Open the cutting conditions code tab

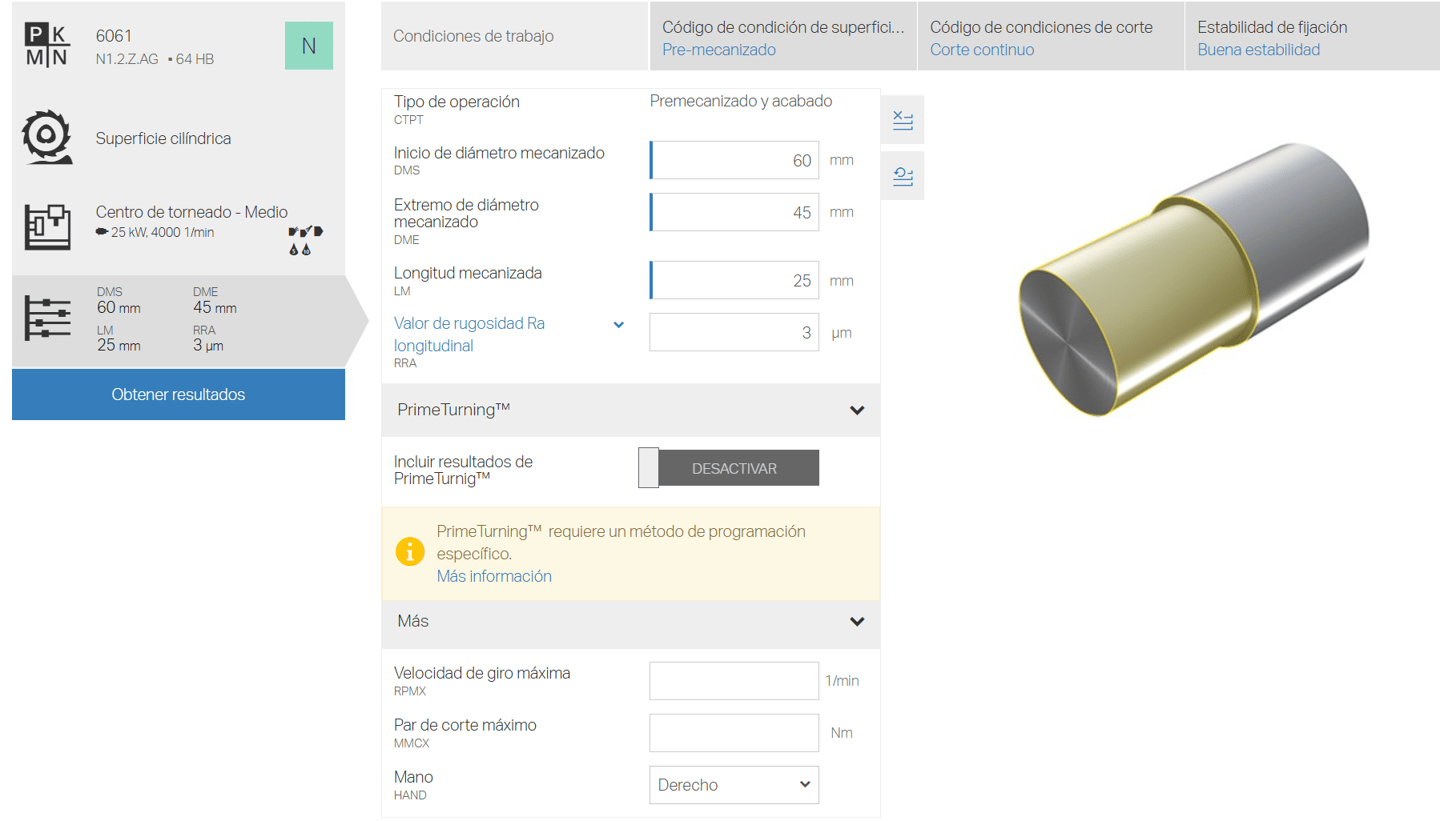[x=1052, y=37]
